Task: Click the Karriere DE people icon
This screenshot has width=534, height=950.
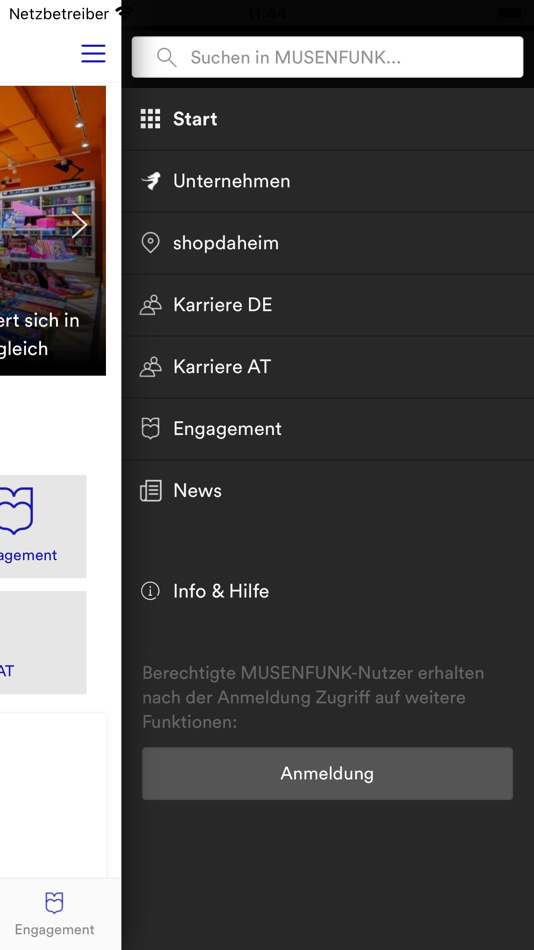Action: (150, 304)
